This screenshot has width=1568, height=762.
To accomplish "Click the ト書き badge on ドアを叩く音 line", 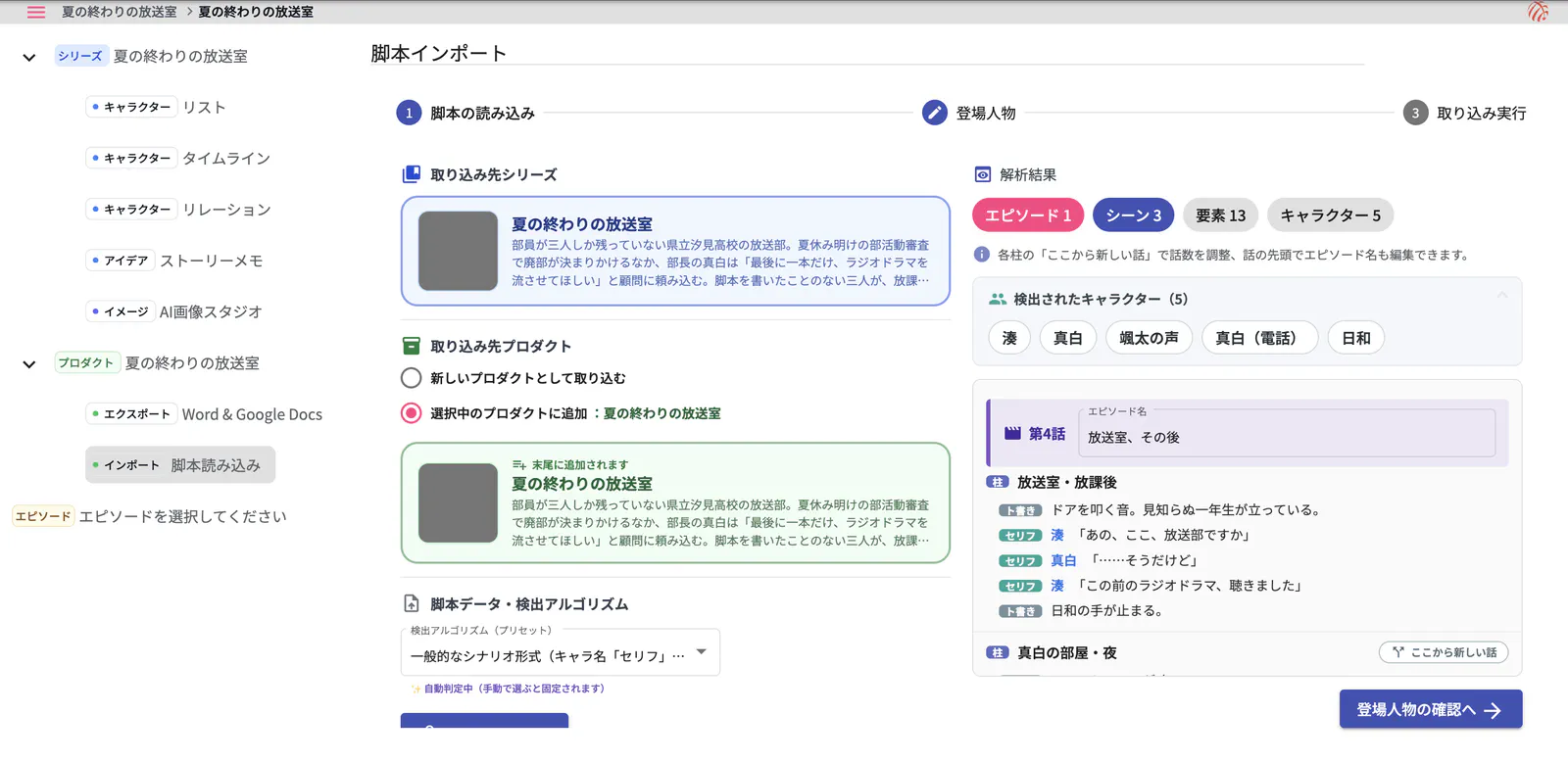I will click(1020, 510).
